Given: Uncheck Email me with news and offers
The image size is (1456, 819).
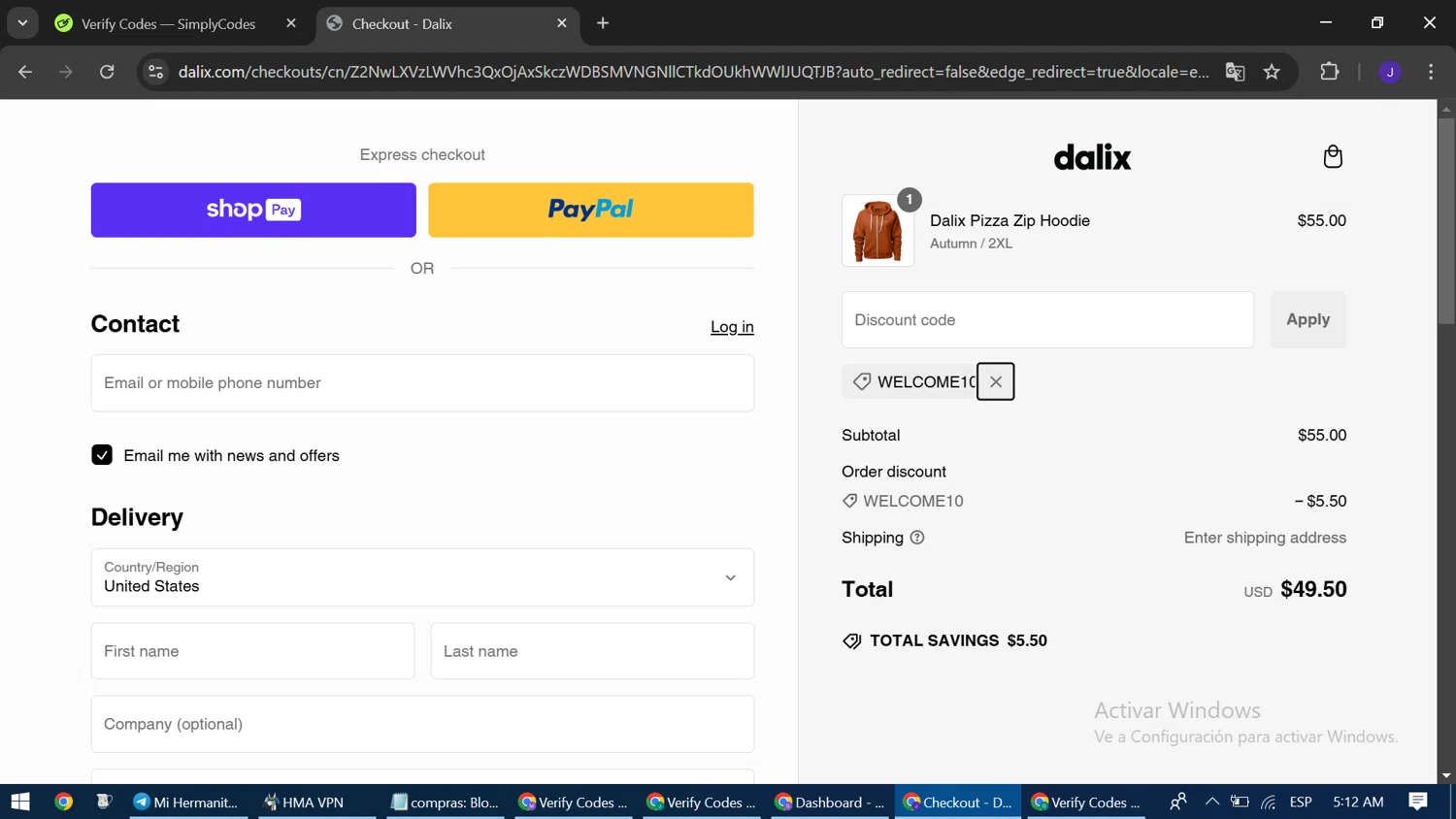Looking at the screenshot, I should point(102,455).
